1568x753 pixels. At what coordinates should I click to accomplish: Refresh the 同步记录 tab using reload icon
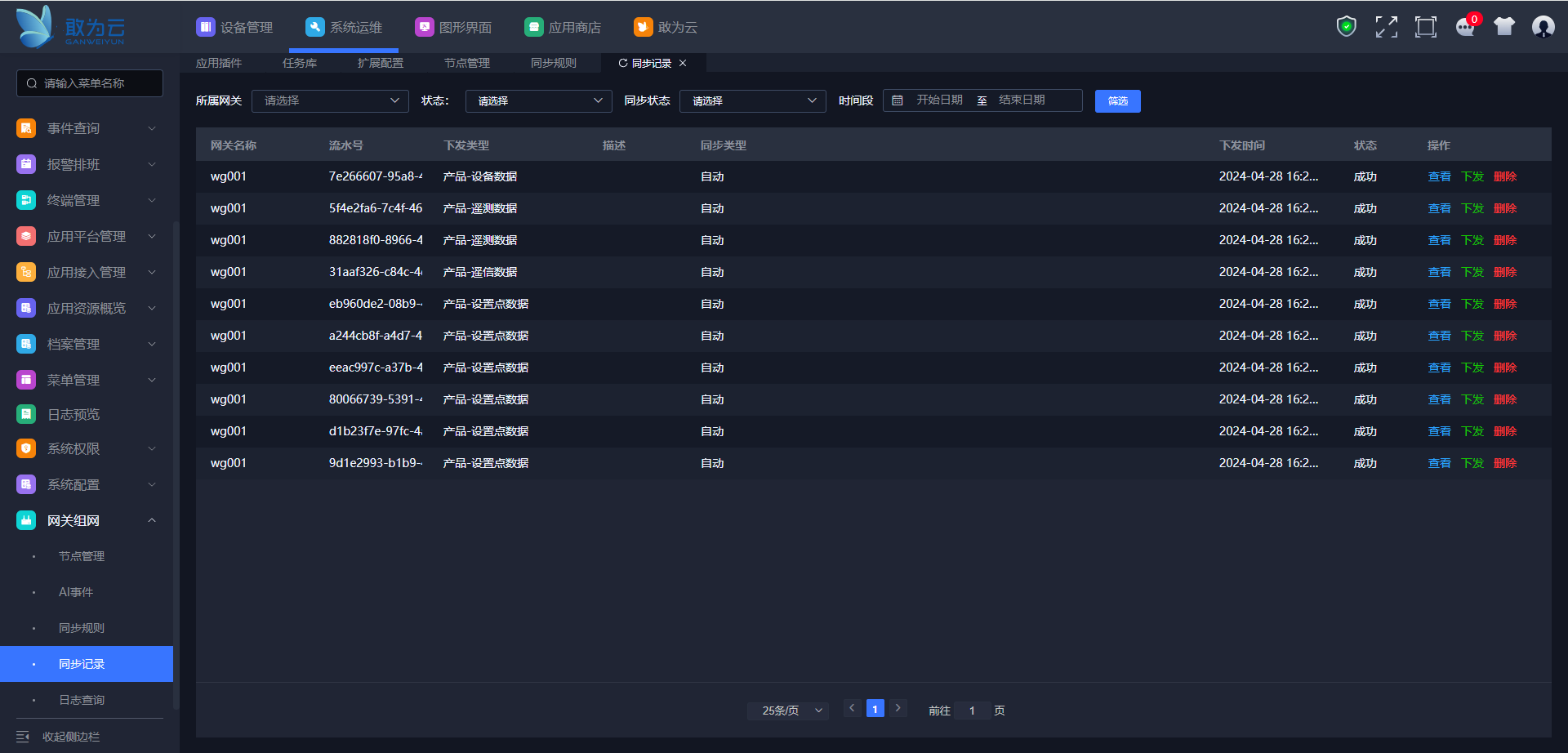pyautogui.click(x=623, y=63)
